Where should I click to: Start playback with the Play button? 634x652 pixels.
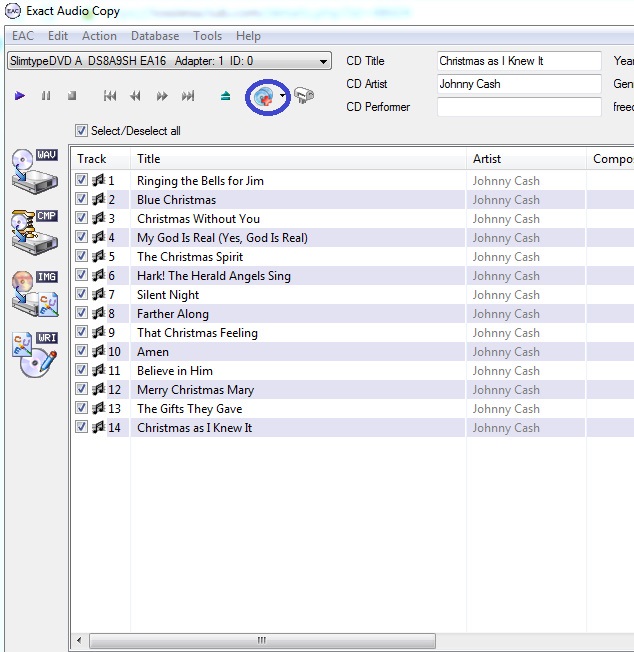pyautogui.click(x=20, y=96)
